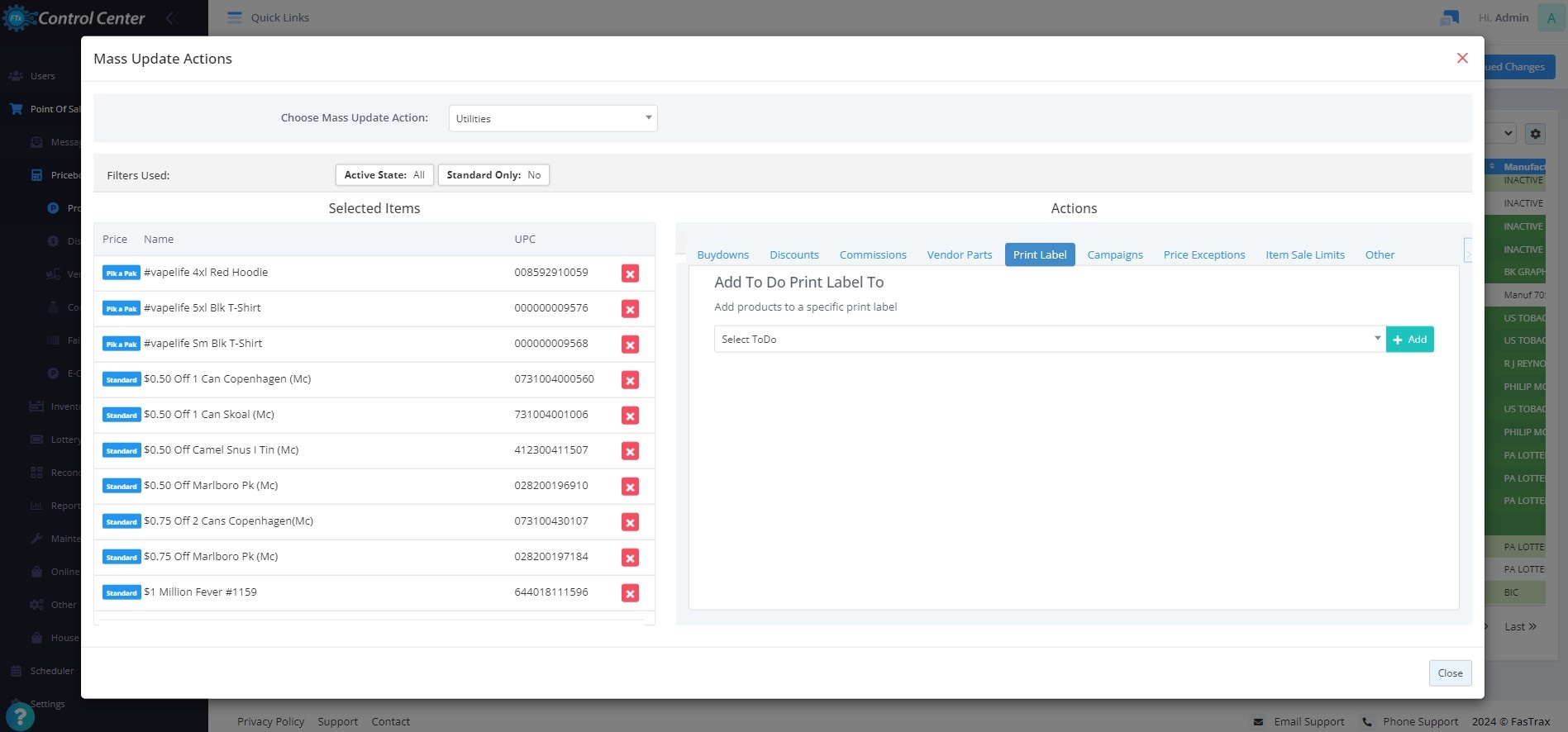Open the Quick Links menu icon
This screenshot has height=732, width=1568.
(235, 17)
